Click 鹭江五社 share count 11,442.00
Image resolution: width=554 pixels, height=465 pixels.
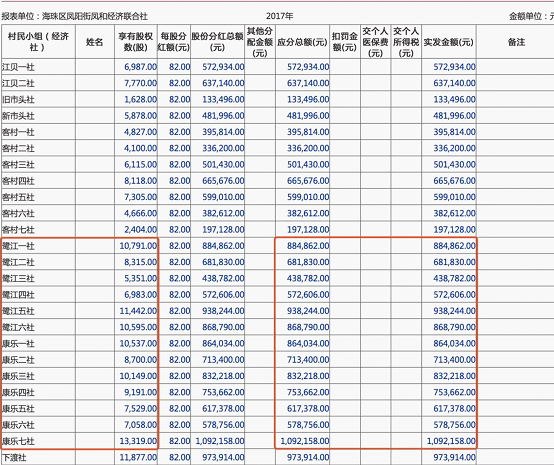coord(138,311)
